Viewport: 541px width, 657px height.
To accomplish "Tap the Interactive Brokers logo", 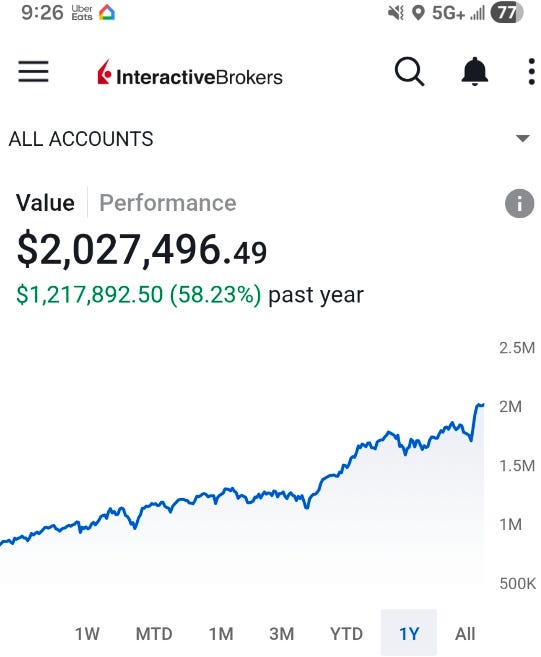I will click(x=190, y=72).
